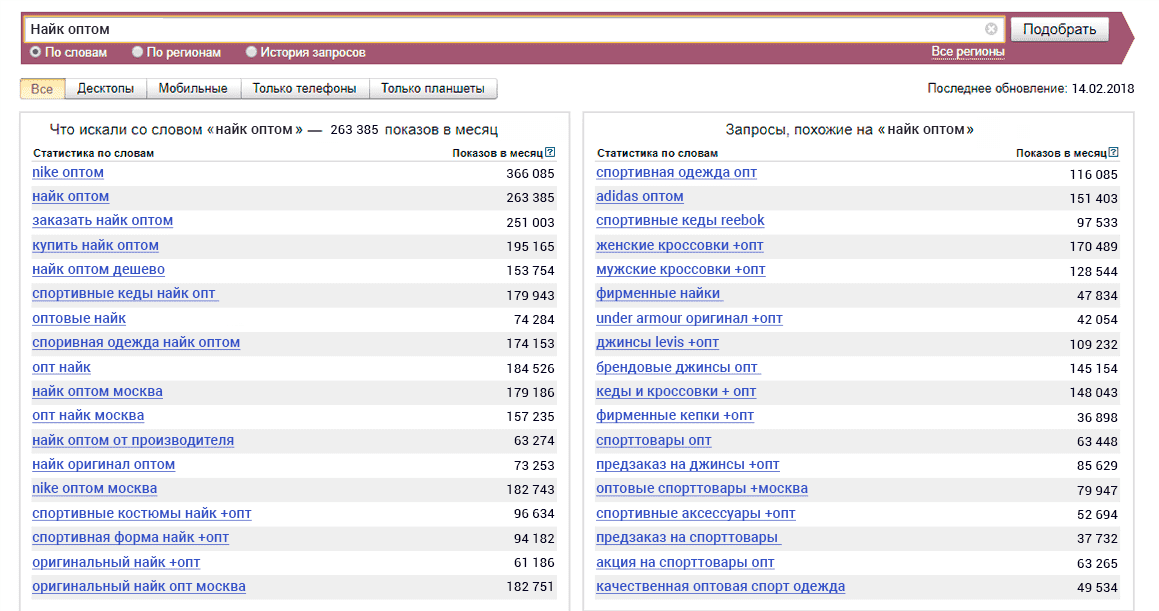Switch to the 'Мобильные' tab
This screenshot has width=1159, height=611.
pyautogui.click(x=193, y=89)
